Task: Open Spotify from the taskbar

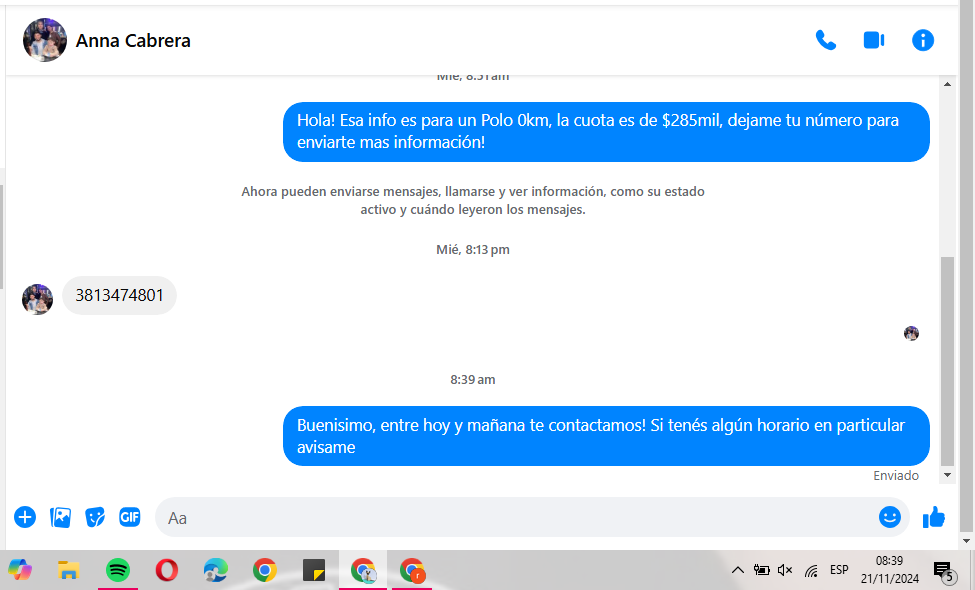Action: coord(118,570)
